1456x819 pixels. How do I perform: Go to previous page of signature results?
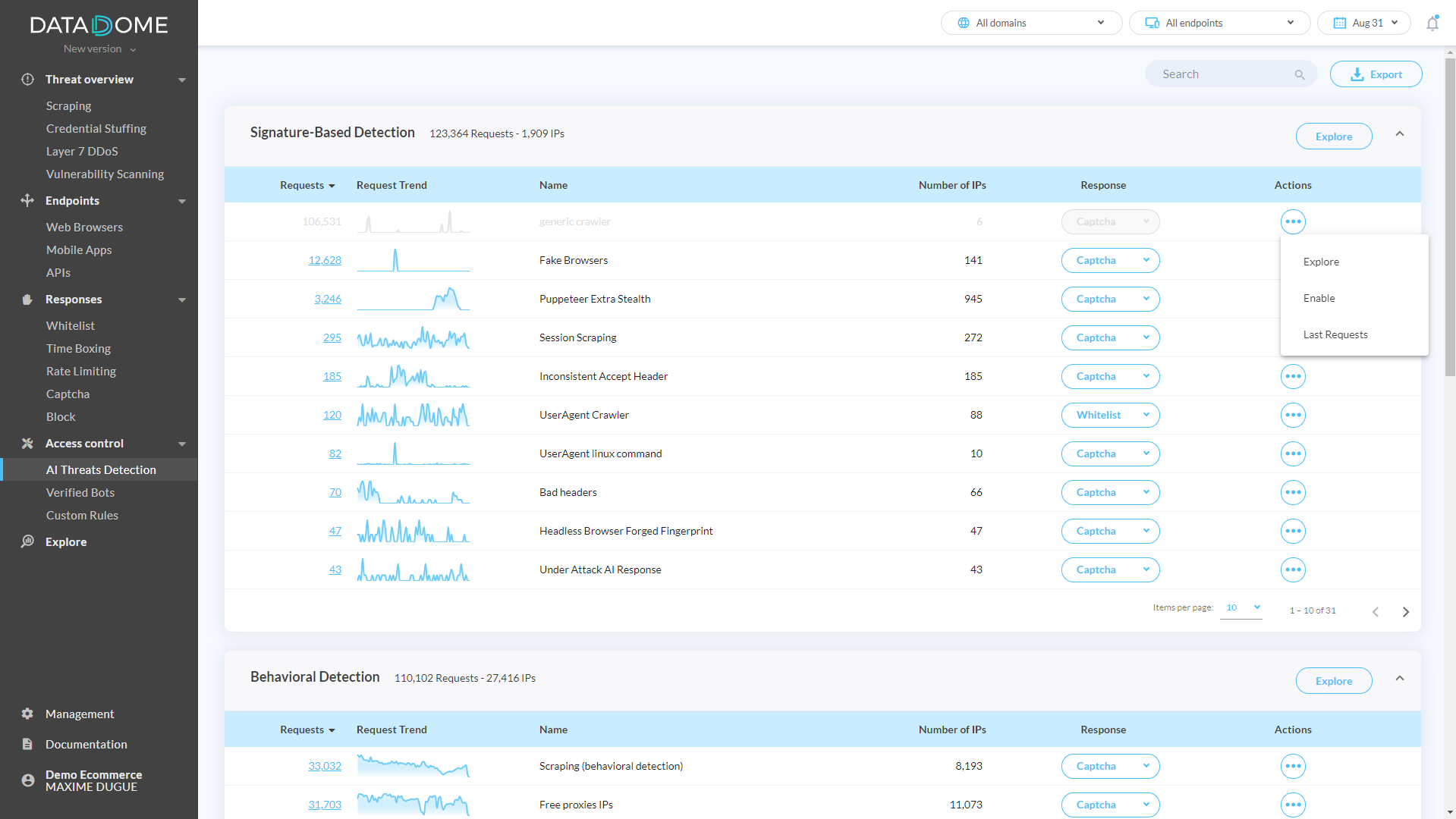pos(1376,611)
